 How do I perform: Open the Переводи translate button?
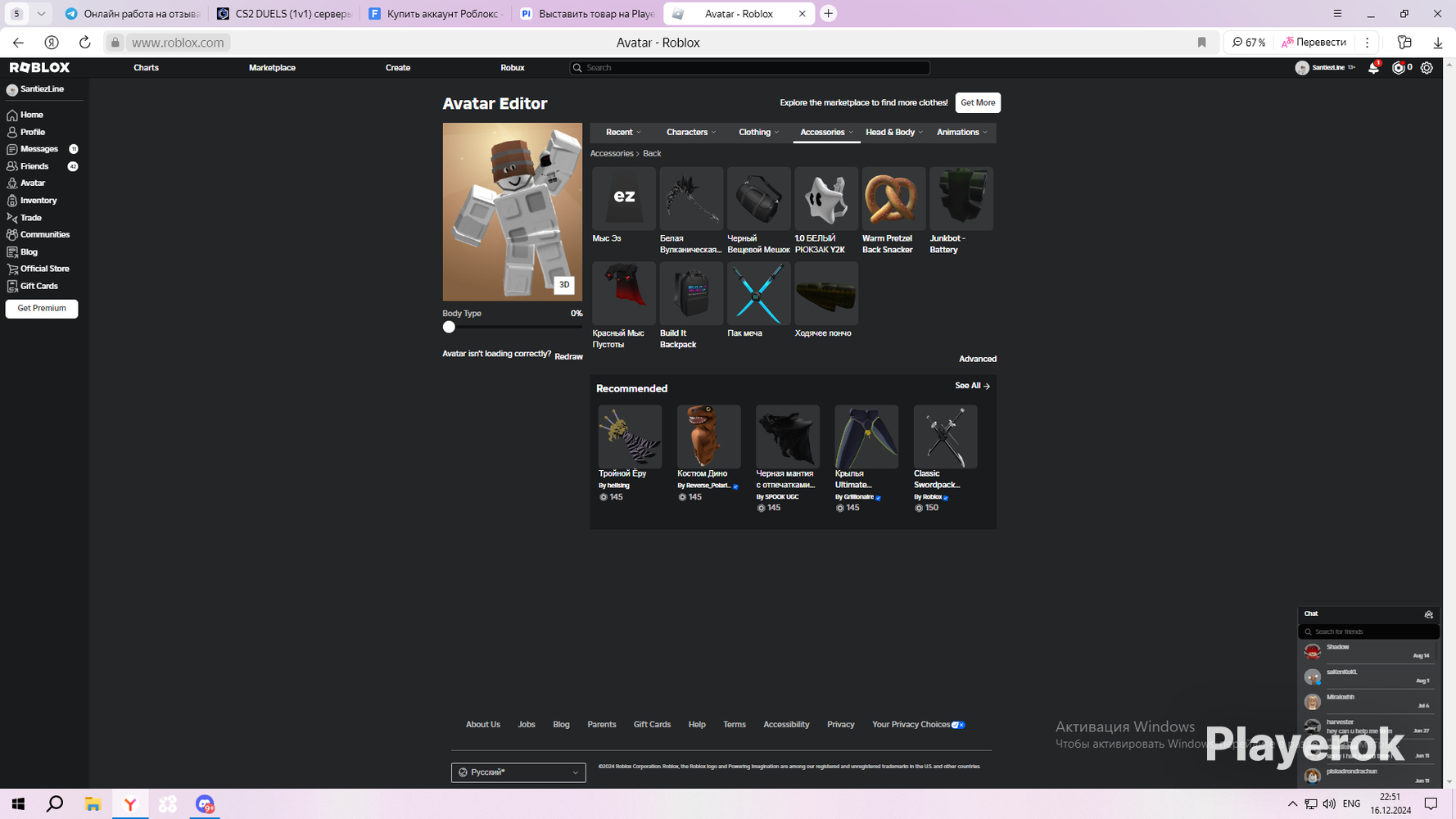tap(1314, 43)
